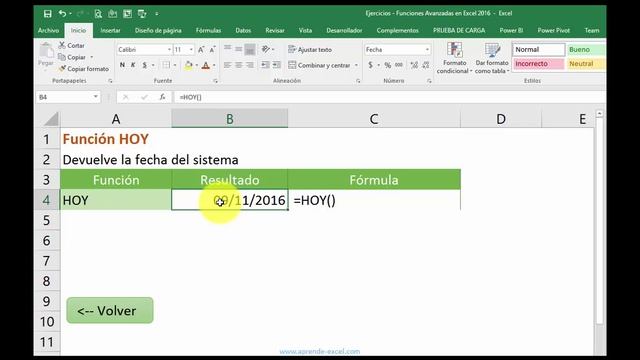Switch to the Diseño de página tab
The width and height of the screenshot is (640, 360).
click(x=158, y=30)
